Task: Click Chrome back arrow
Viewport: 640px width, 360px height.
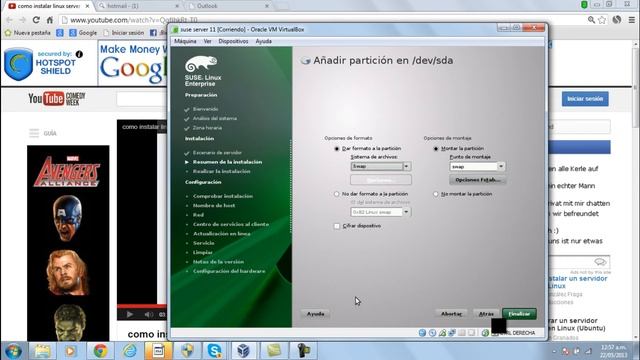Action: (x=9, y=20)
